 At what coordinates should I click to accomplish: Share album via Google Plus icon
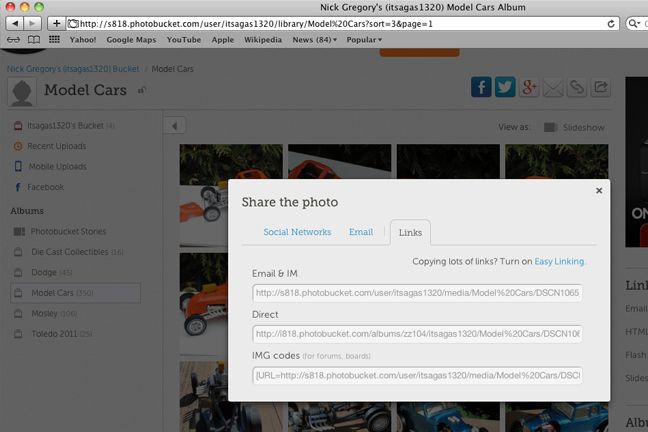[530, 88]
